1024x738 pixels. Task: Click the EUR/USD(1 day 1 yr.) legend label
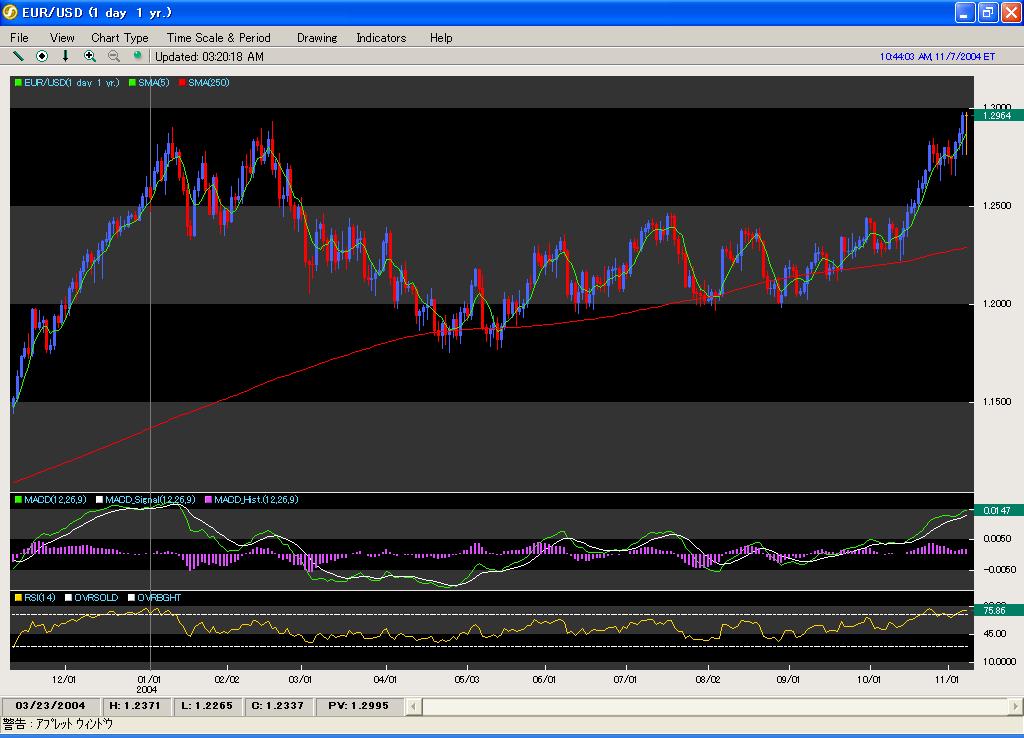click(72, 82)
